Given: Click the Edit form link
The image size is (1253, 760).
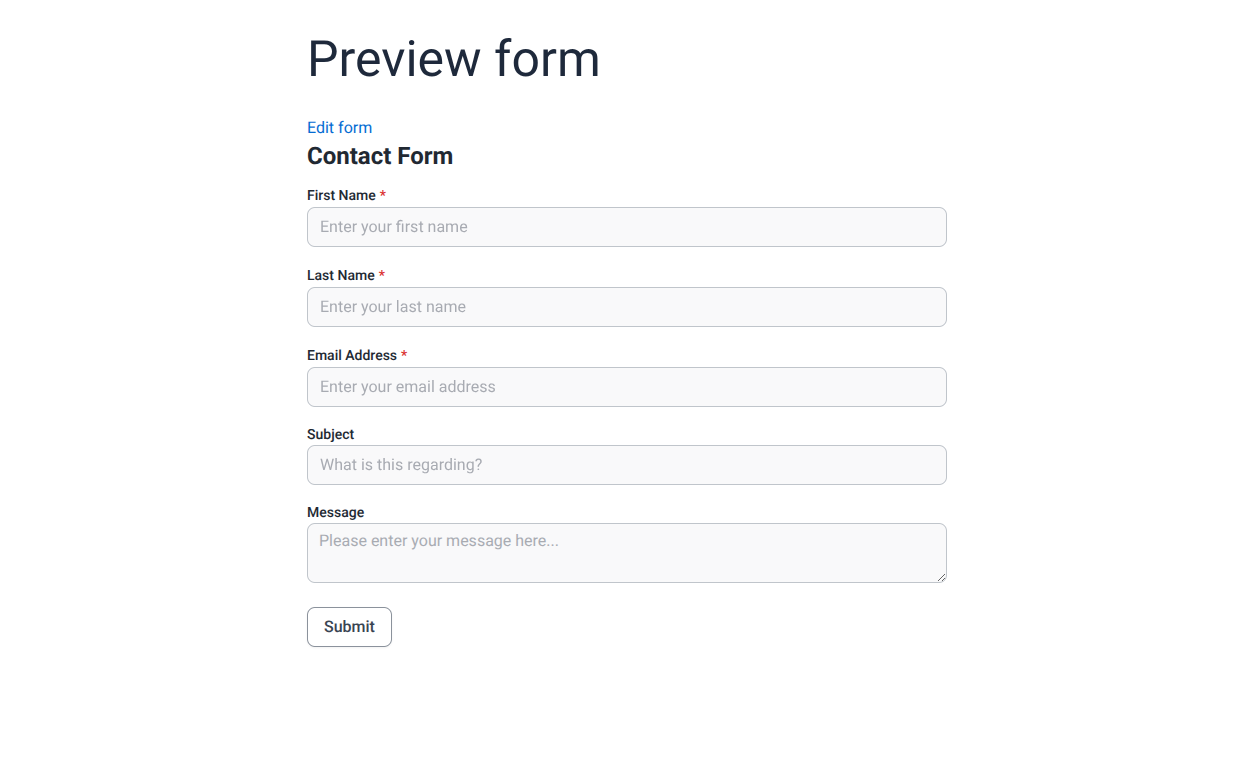Looking at the screenshot, I should coord(339,127).
